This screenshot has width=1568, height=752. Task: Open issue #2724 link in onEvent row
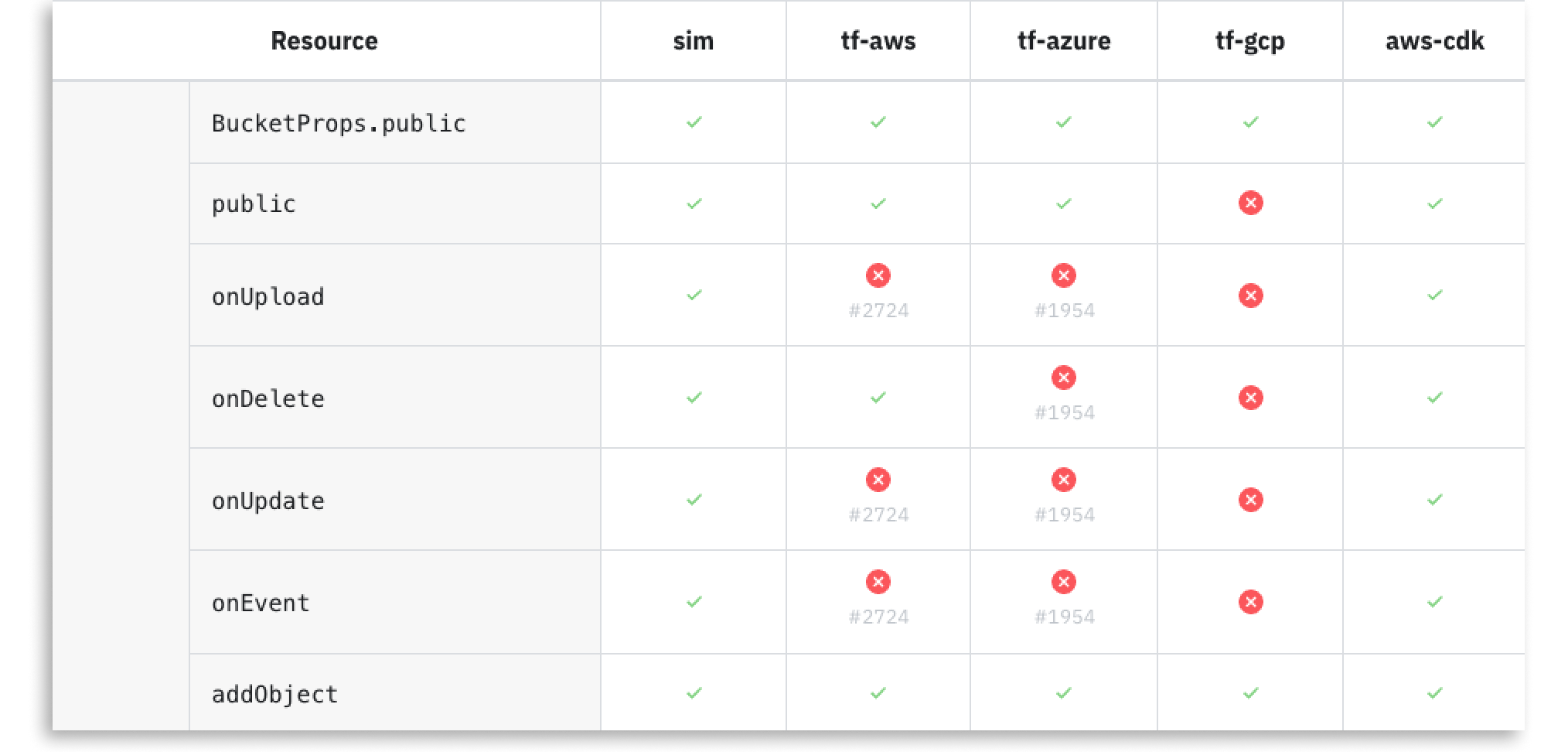pyautogui.click(x=878, y=617)
